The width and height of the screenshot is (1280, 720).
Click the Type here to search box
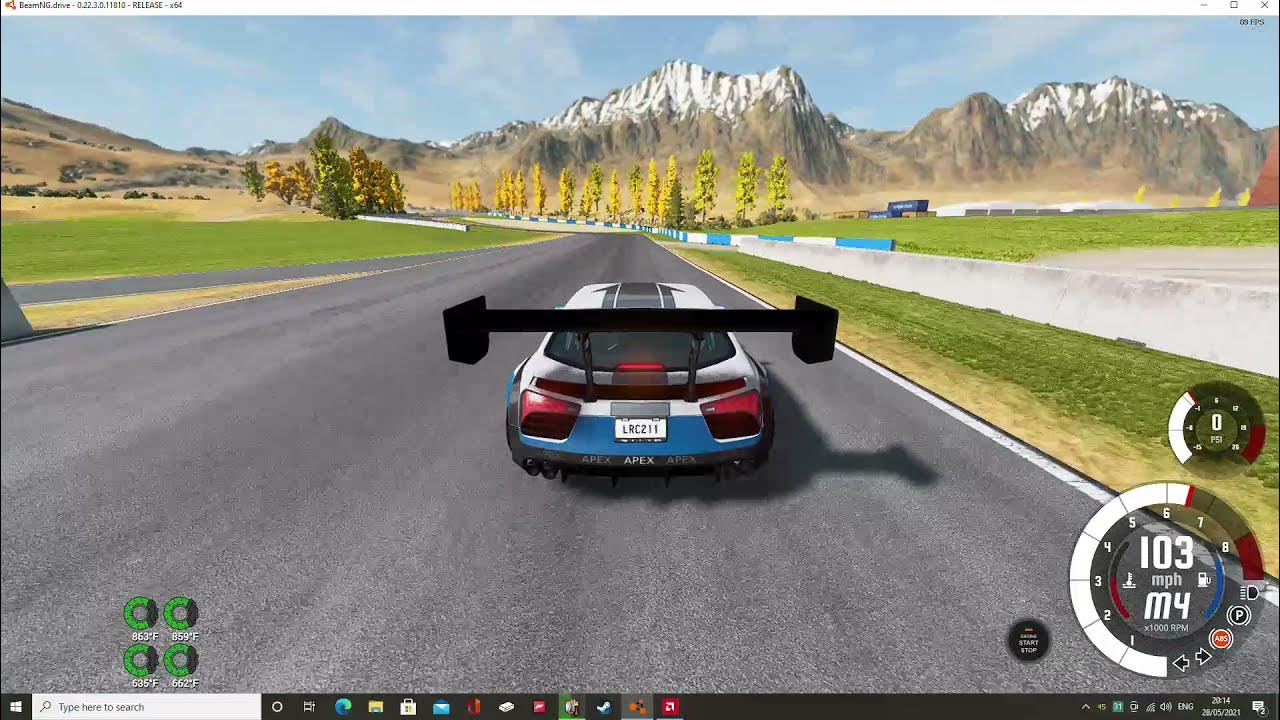tap(147, 707)
